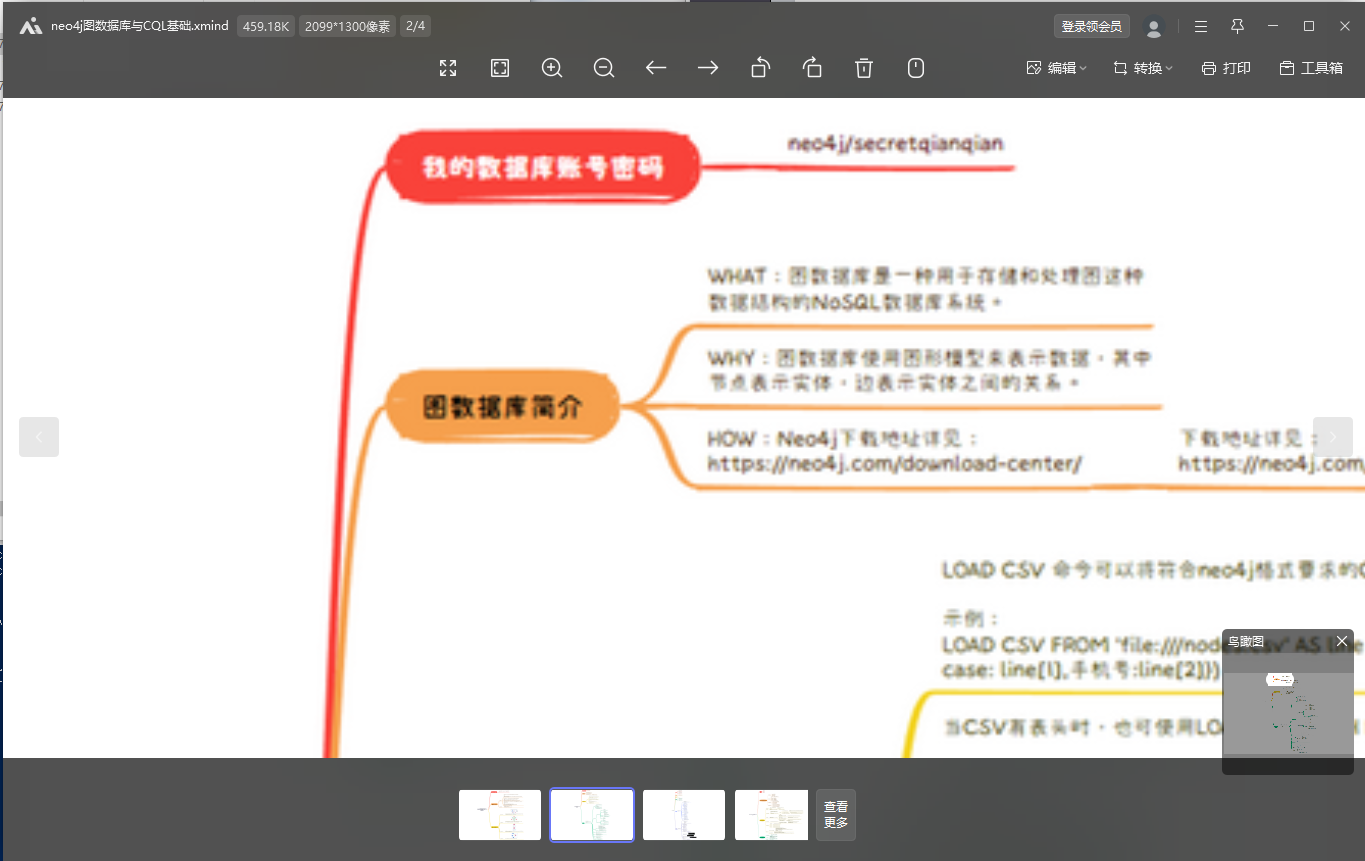Click 查看更多 to see more images
Viewport: 1365px width, 861px height.
coord(836,815)
